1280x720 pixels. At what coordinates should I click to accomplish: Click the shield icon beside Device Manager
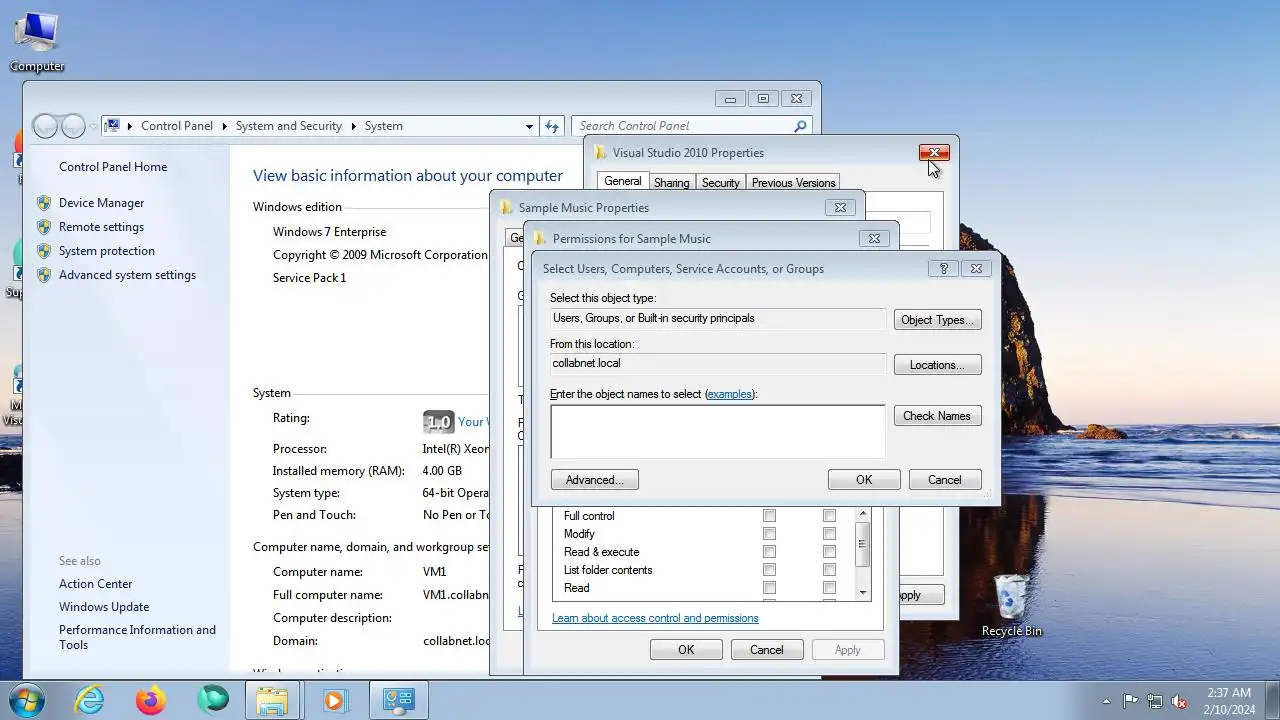coord(44,203)
